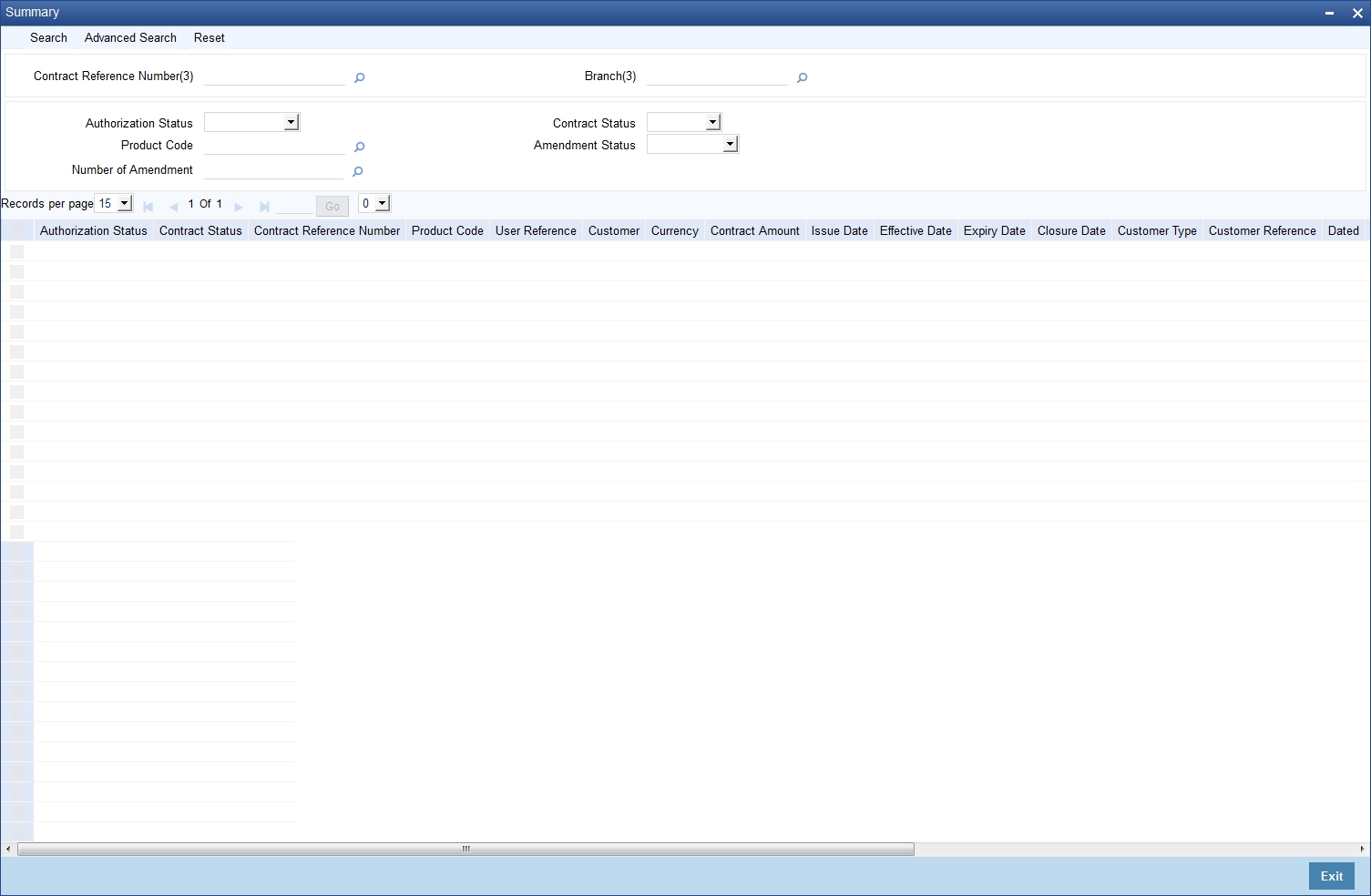Sort by User Reference column header
1371x896 pixels.
(536, 230)
